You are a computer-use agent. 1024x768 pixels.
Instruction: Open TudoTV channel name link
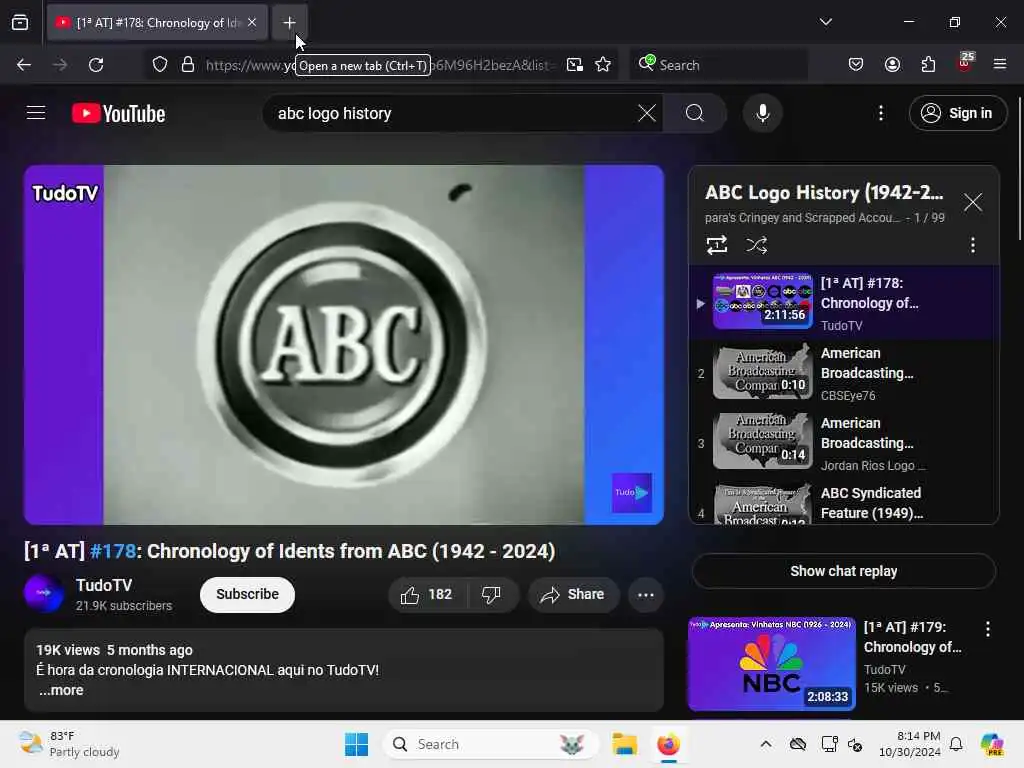(104, 585)
